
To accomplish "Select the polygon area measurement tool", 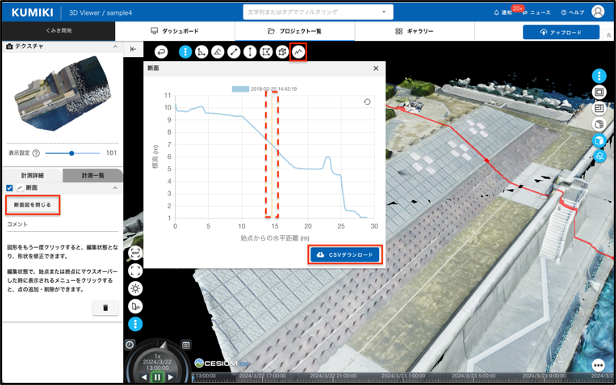I will [x=266, y=52].
